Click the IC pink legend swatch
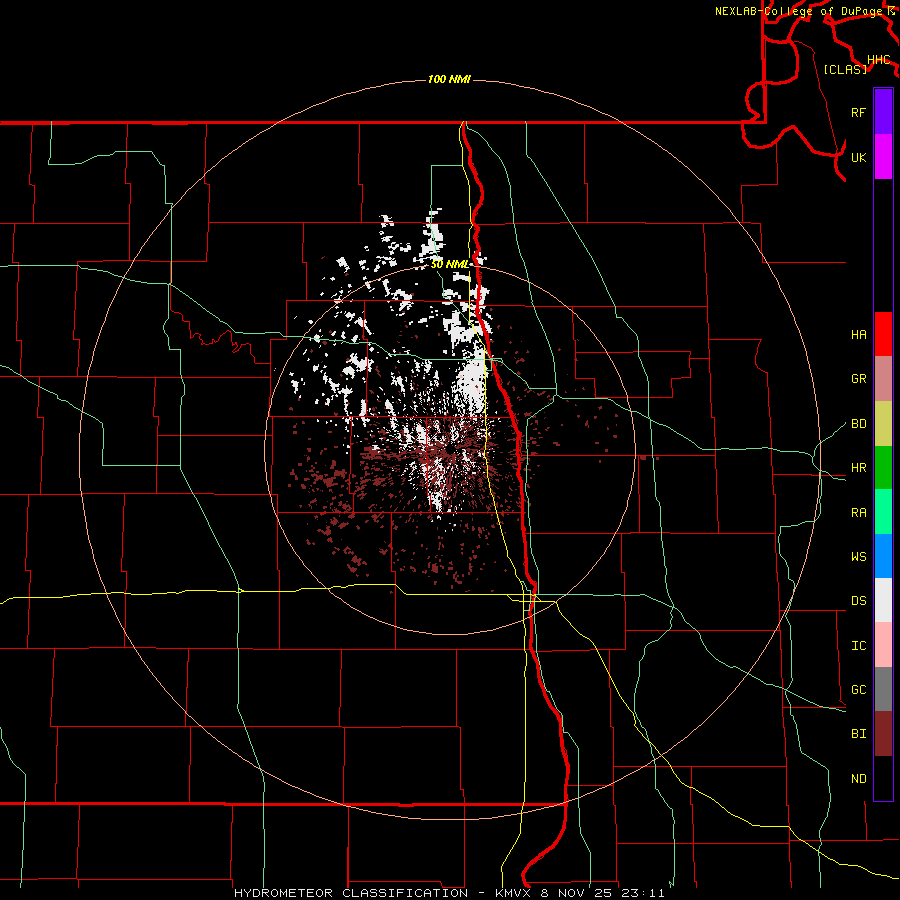 pos(883,645)
